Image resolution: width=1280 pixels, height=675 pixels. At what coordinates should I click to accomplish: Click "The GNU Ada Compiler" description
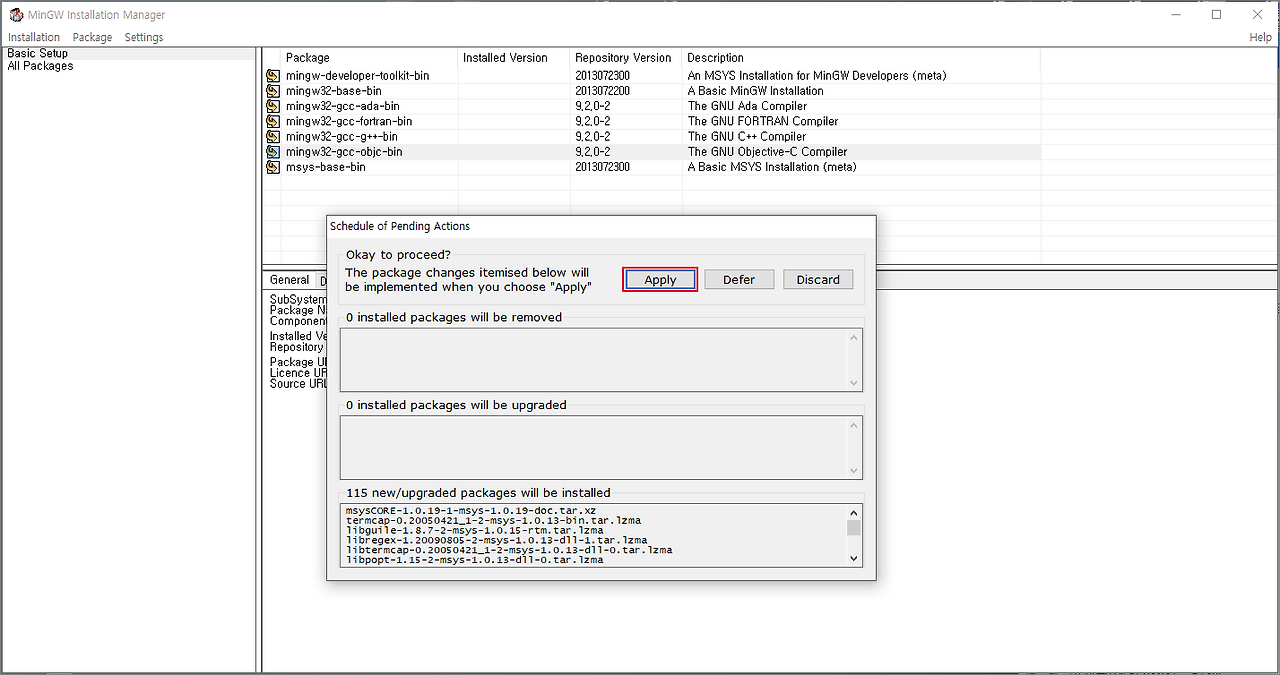747,106
